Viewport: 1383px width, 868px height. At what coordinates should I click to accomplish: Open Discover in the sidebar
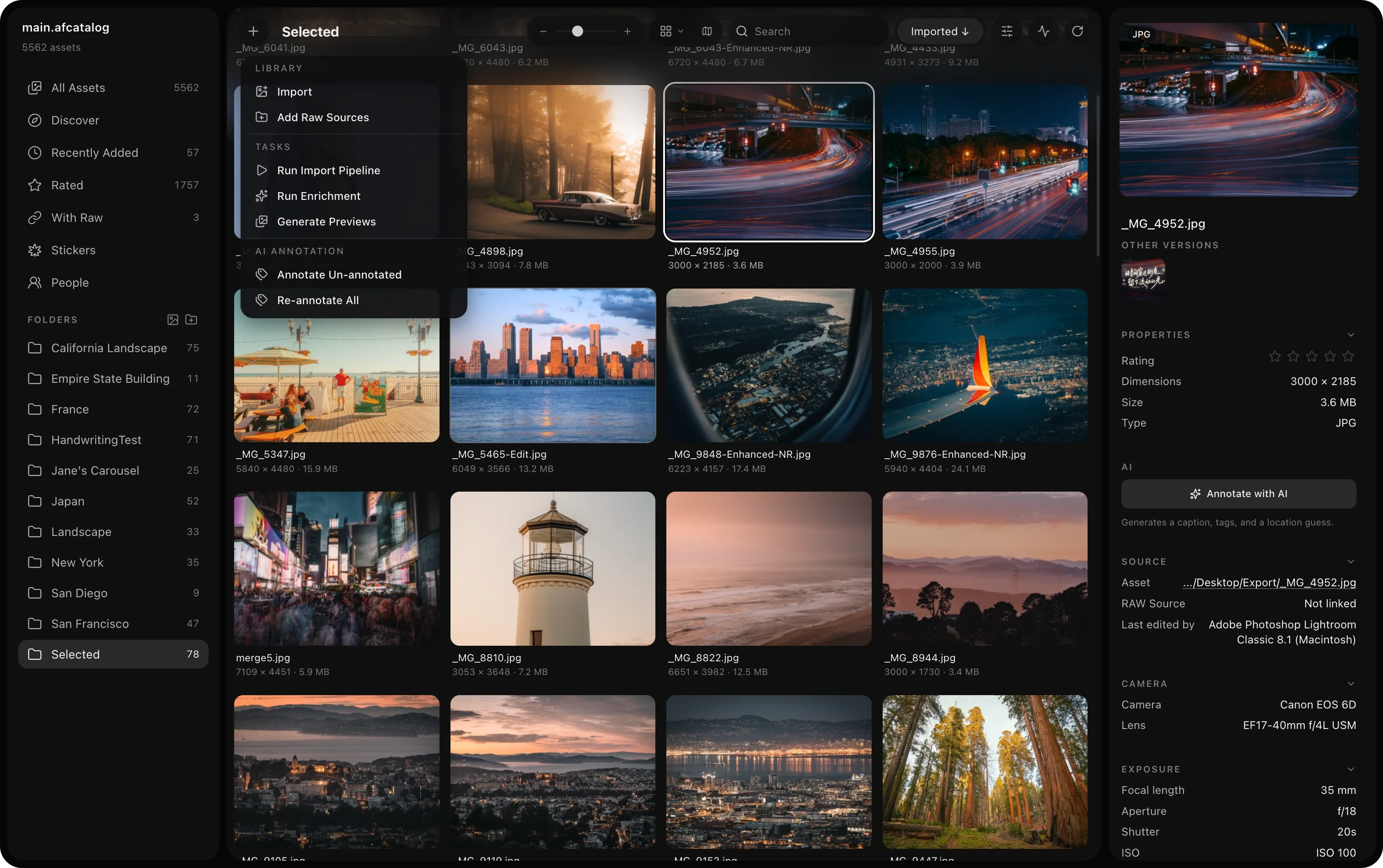[x=113, y=120]
